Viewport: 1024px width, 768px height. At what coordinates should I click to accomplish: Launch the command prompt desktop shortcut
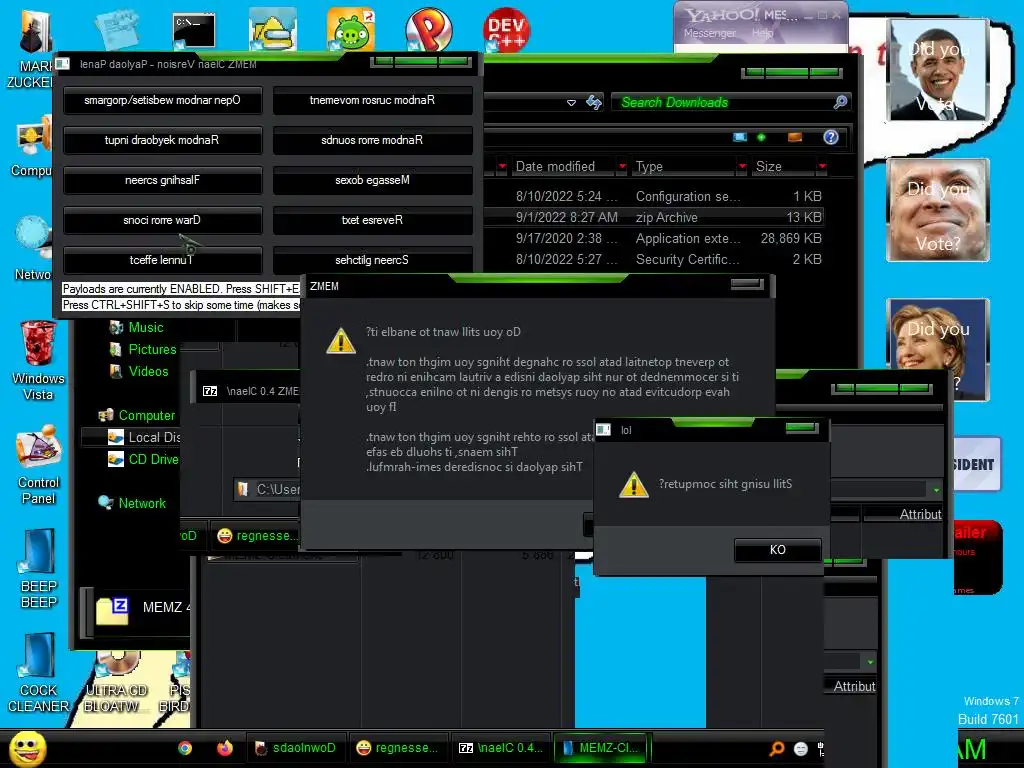[x=194, y=30]
